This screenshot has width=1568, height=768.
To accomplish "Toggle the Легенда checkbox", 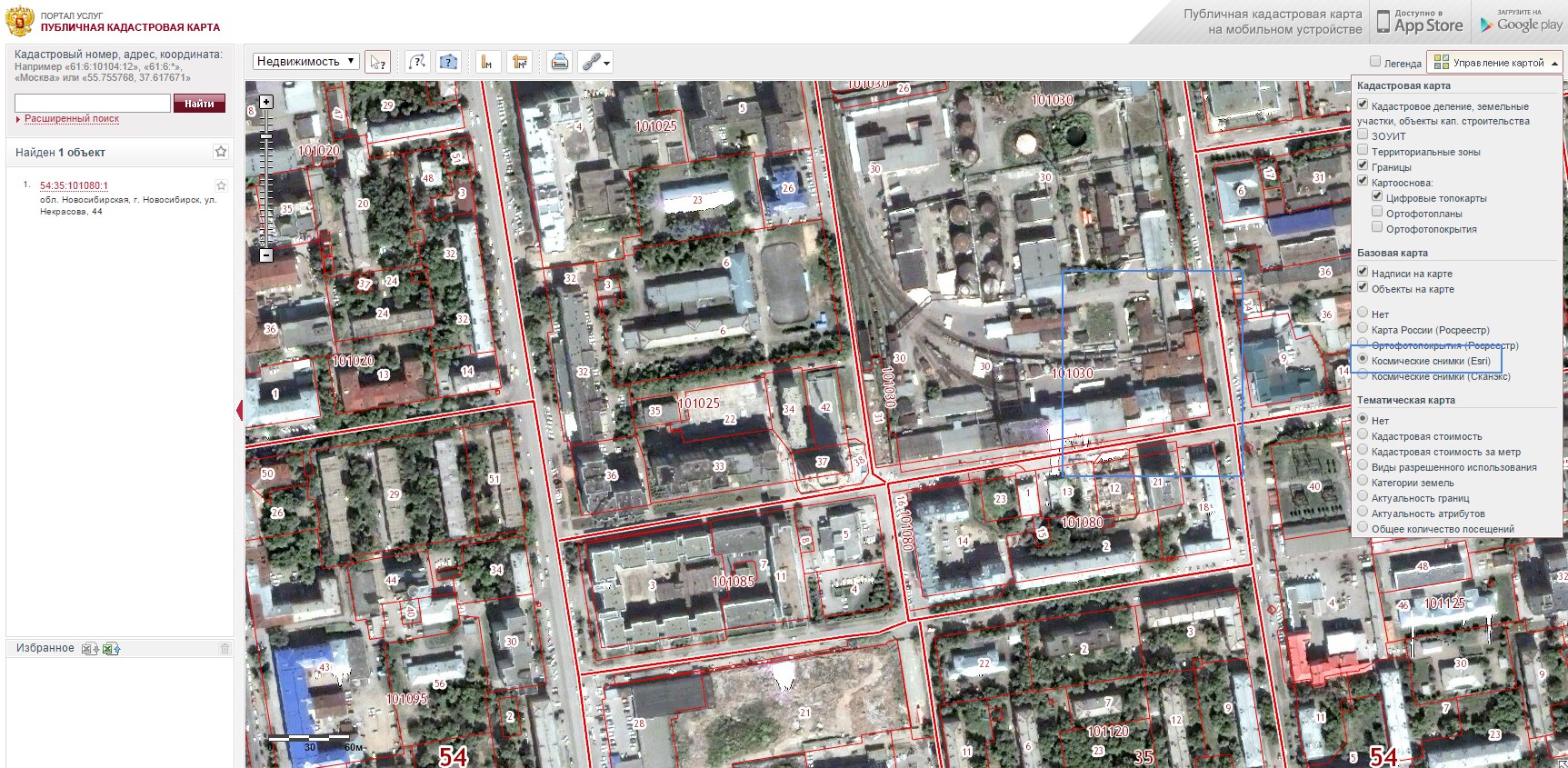I will [x=1375, y=62].
